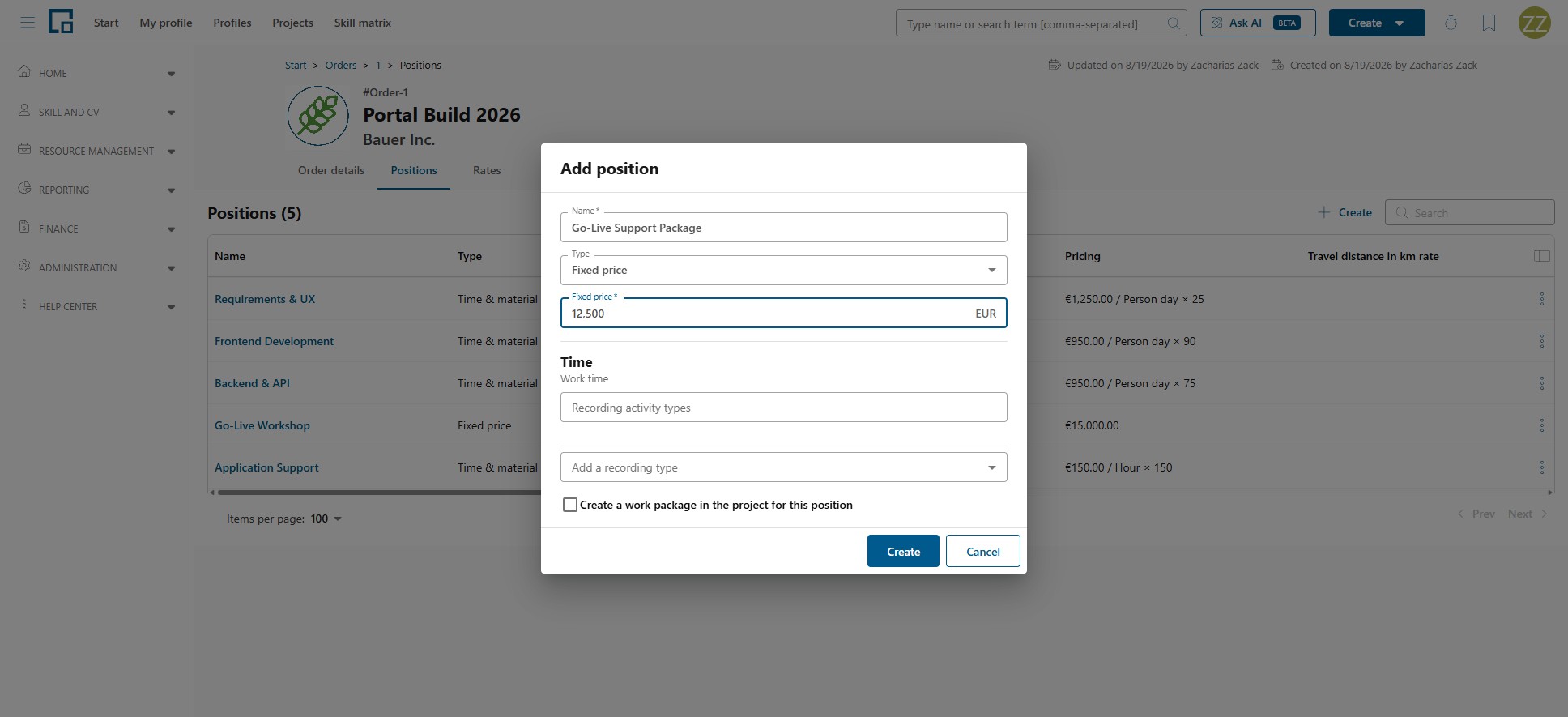Open column configuration icon in positions table
1568x717 pixels.
point(1541,256)
